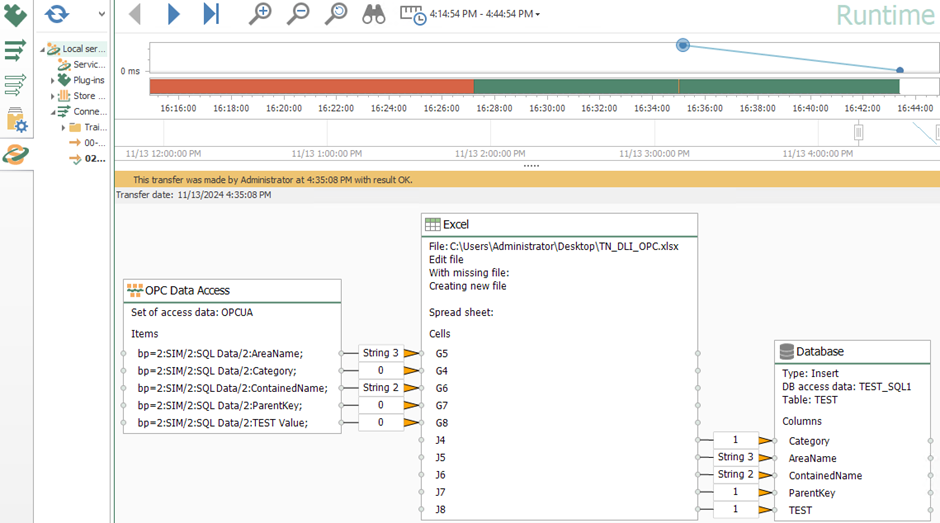
Task: Click the Excel file path text
Action: pyautogui.click(x=554, y=246)
